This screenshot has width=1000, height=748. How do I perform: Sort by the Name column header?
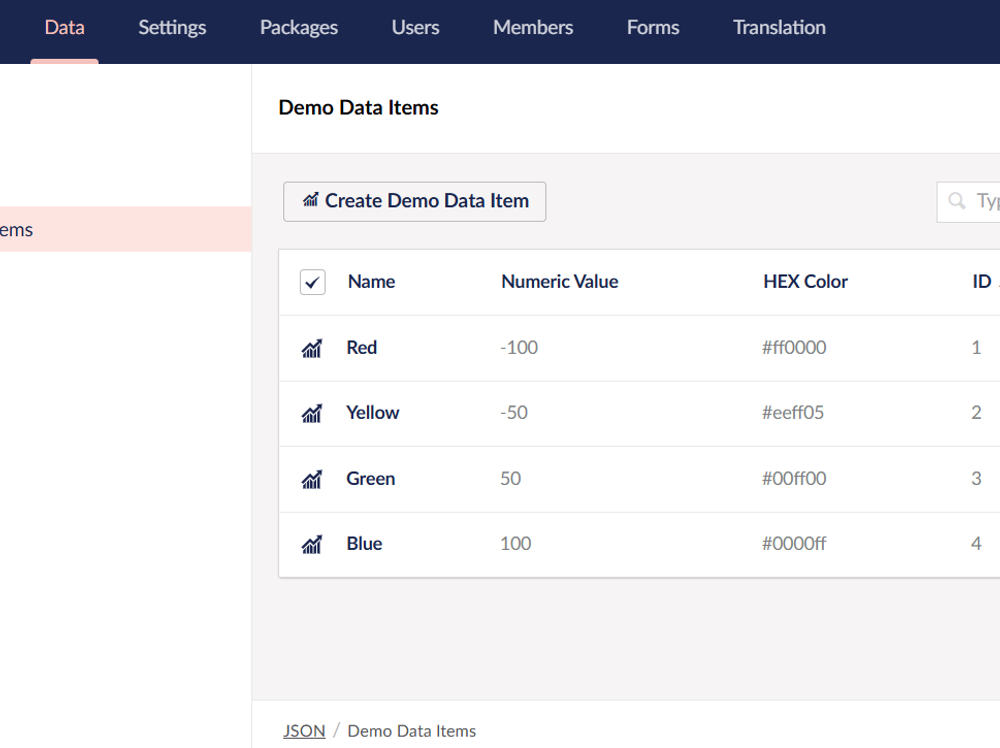(x=371, y=282)
